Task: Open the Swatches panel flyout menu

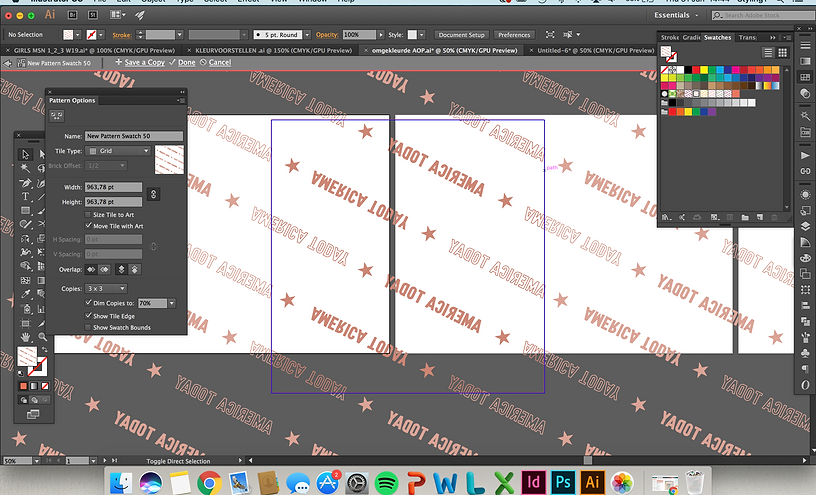Action: 787,37
